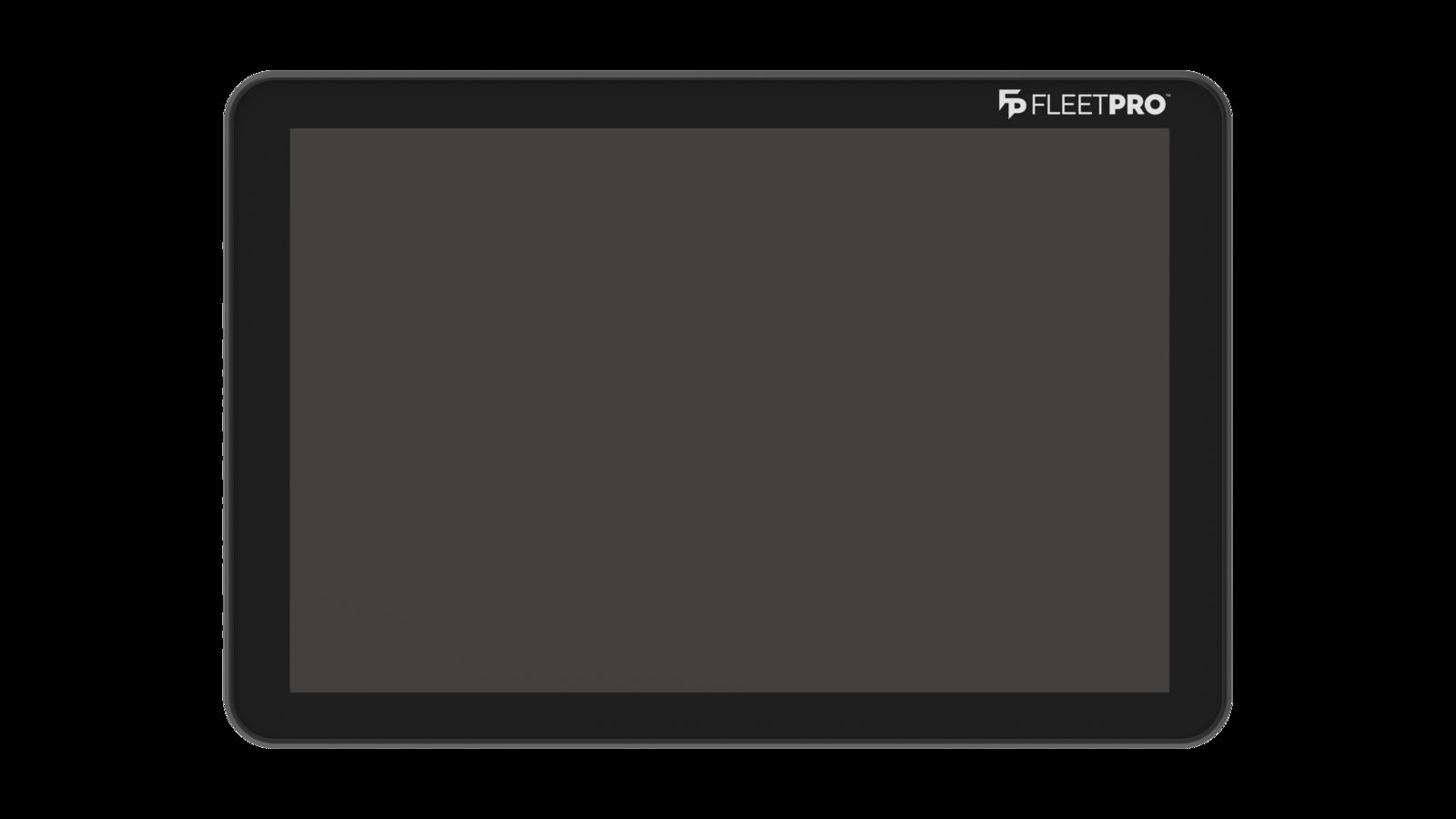The image size is (1456, 819).
Task: Tap the top-left corner of the gray display
Action: point(293,131)
